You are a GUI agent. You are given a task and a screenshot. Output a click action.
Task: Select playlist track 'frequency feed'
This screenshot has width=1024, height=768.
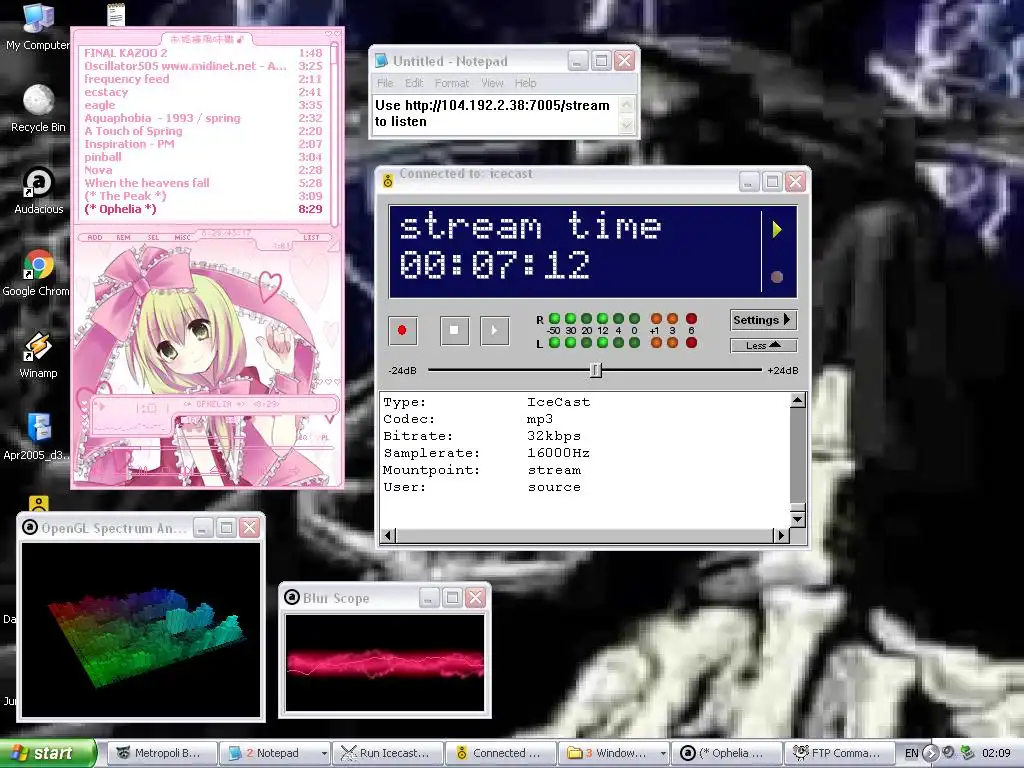pyautogui.click(x=202, y=79)
